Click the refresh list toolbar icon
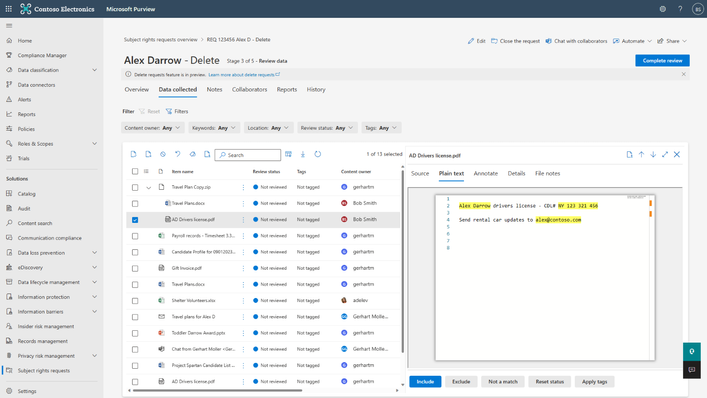This screenshot has width=707, height=398. pos(317,154)
